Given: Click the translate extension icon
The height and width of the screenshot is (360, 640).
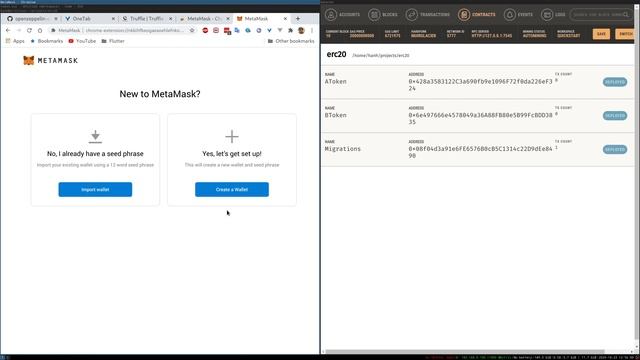Looking at the screenshot, I should point(237,30).
